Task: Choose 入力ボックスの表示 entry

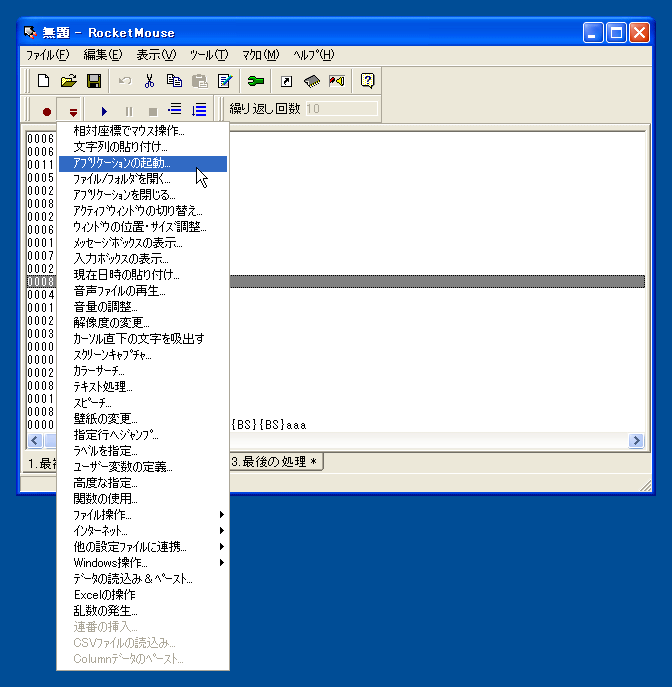Action: coord(143,259)
